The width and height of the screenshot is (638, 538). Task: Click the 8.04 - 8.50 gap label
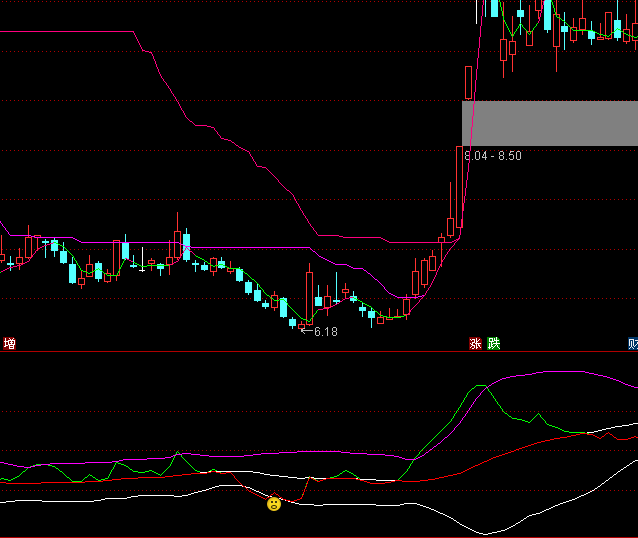click(492, 156)
